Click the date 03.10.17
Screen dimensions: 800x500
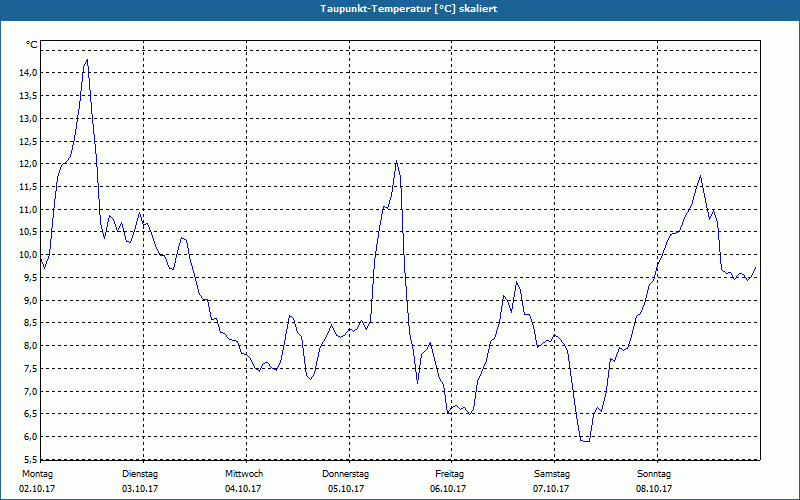pyautogui.click(x=140, y=489)
